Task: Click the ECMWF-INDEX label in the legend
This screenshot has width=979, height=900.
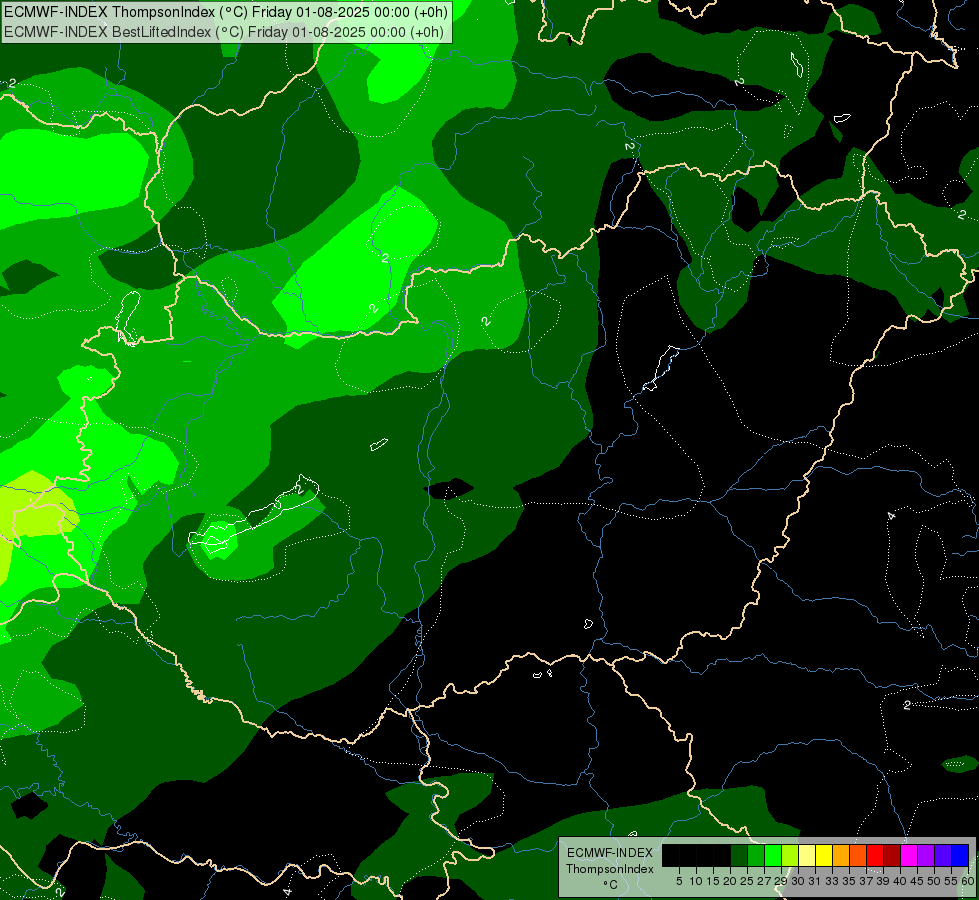Action: (610, 853)
